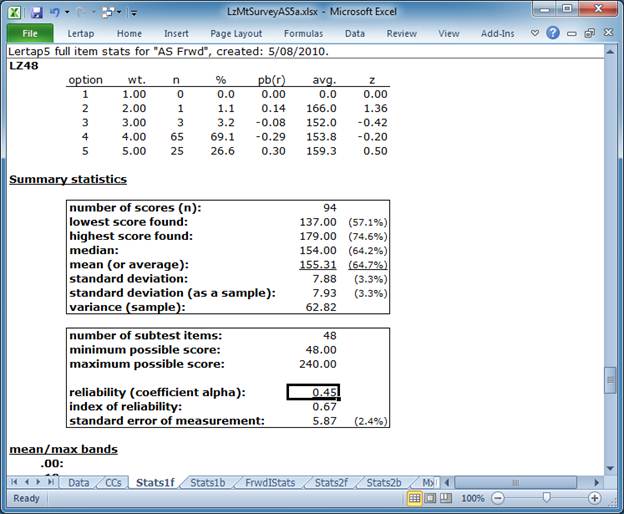Select the reliability coefficient alpha cell 0.45

tap(313, 391)
